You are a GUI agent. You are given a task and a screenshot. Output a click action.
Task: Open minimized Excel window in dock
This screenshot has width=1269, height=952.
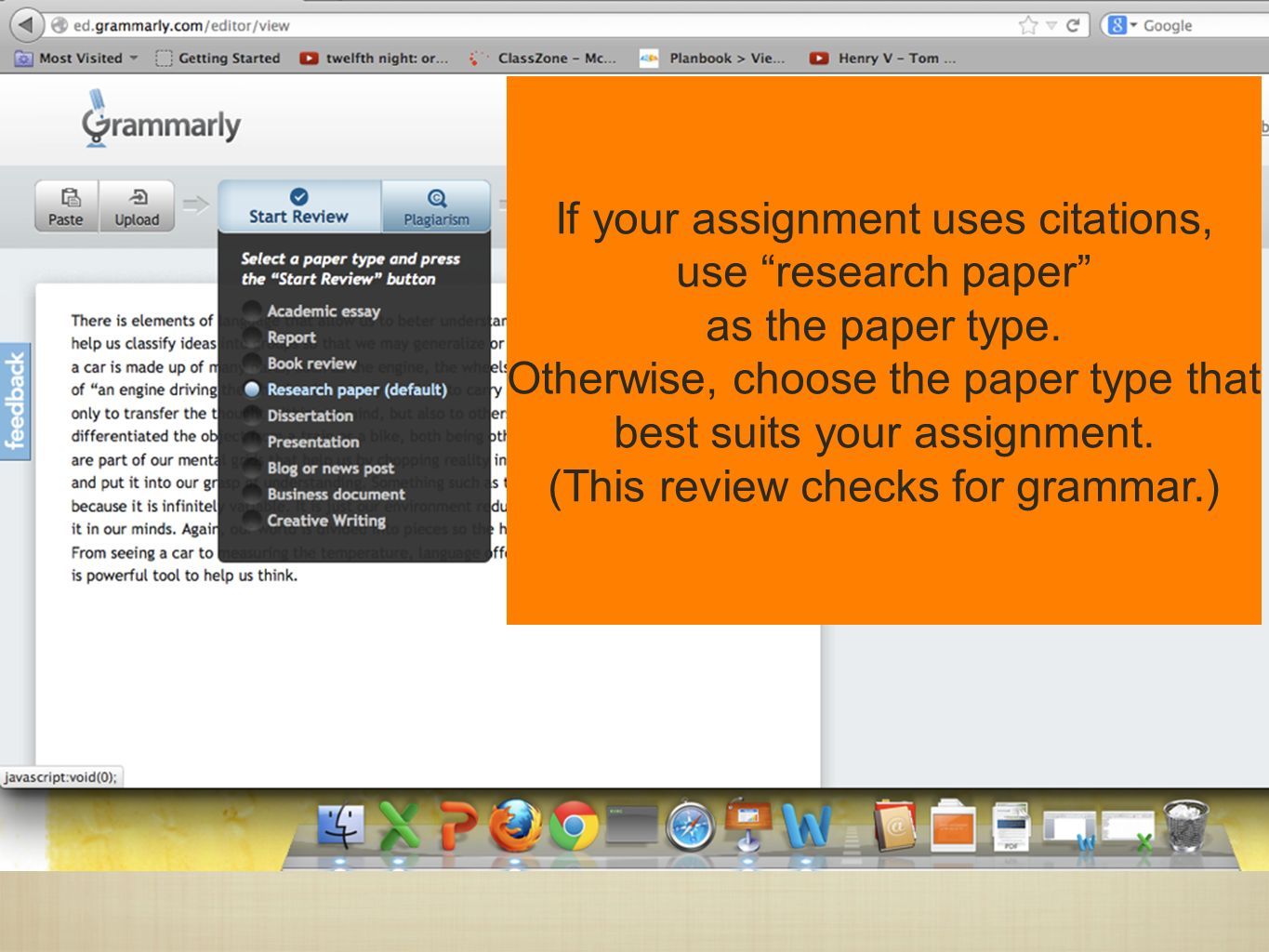pyautogui.click(x=1127, y=829)
